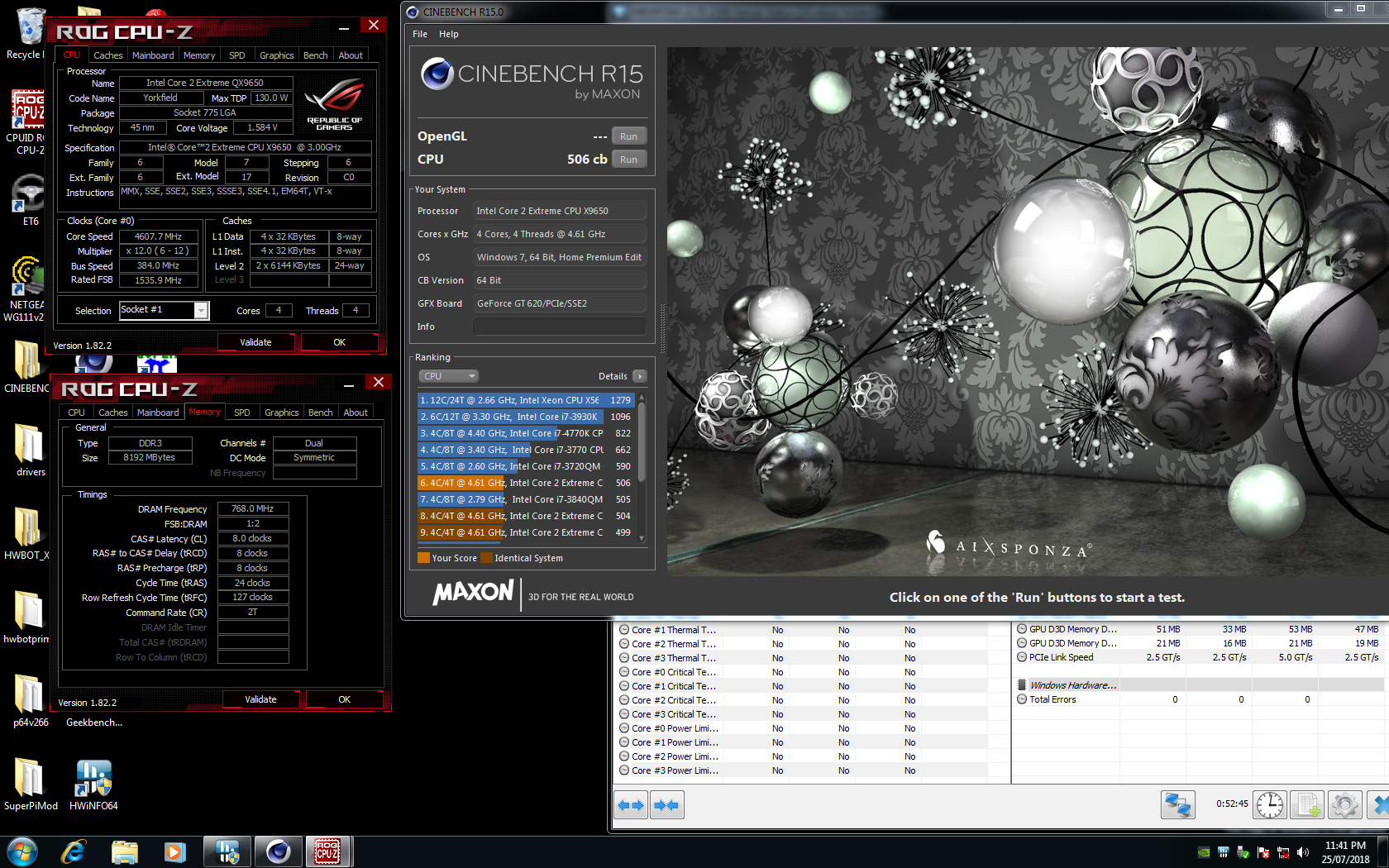Click the Total Errors sensor icon
This screenshot has height=868, width=1389.
coord(1022,699)
